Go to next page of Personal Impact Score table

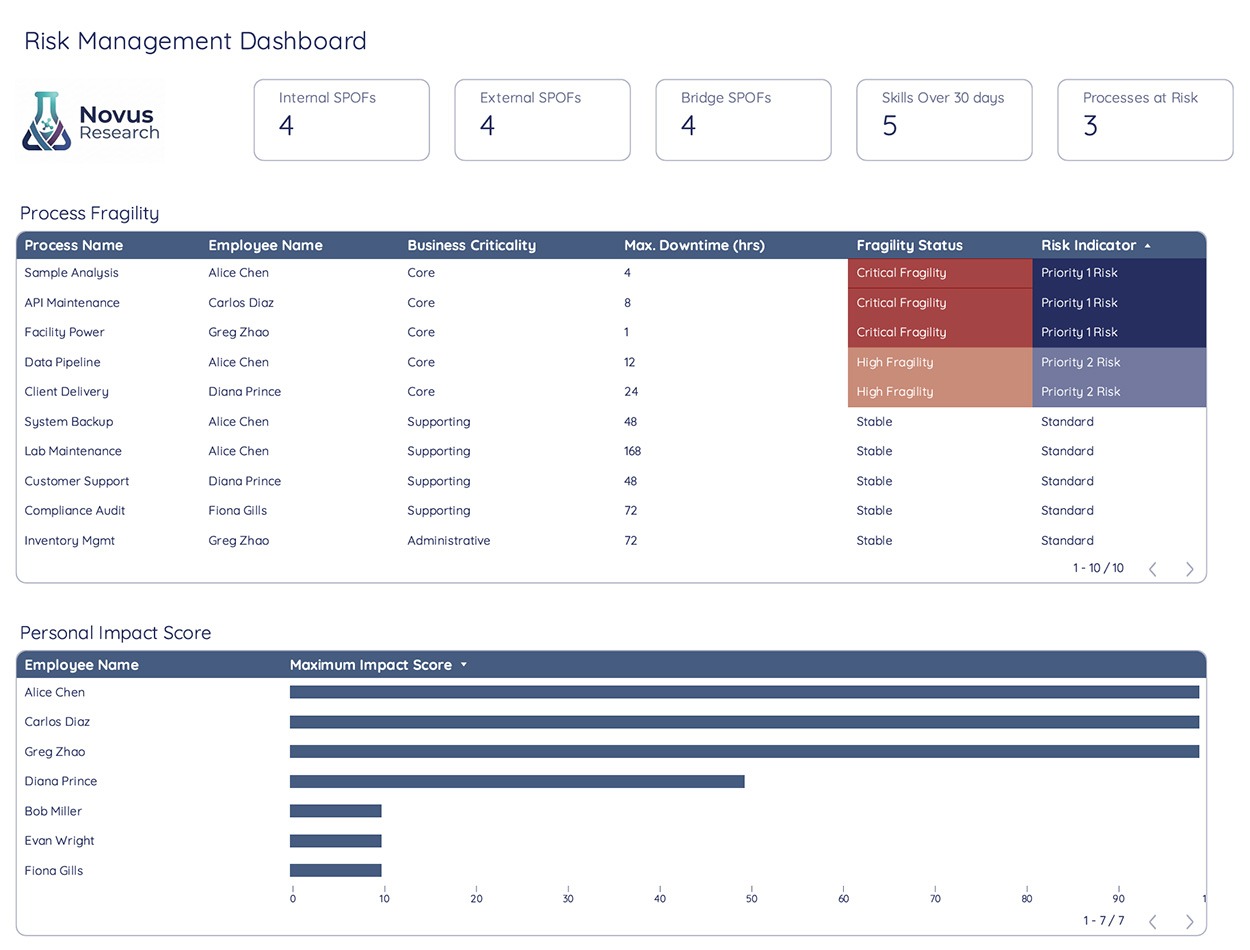(x=1189, y=921)
